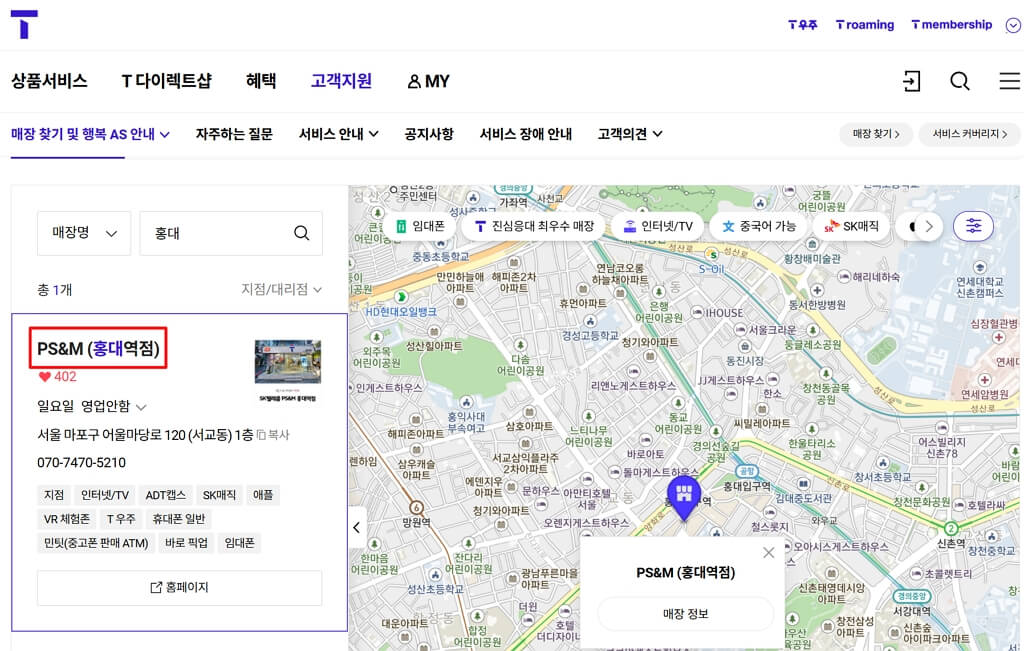
Task: Click the purple store marker on the map
Action: (x=684, y=495)
